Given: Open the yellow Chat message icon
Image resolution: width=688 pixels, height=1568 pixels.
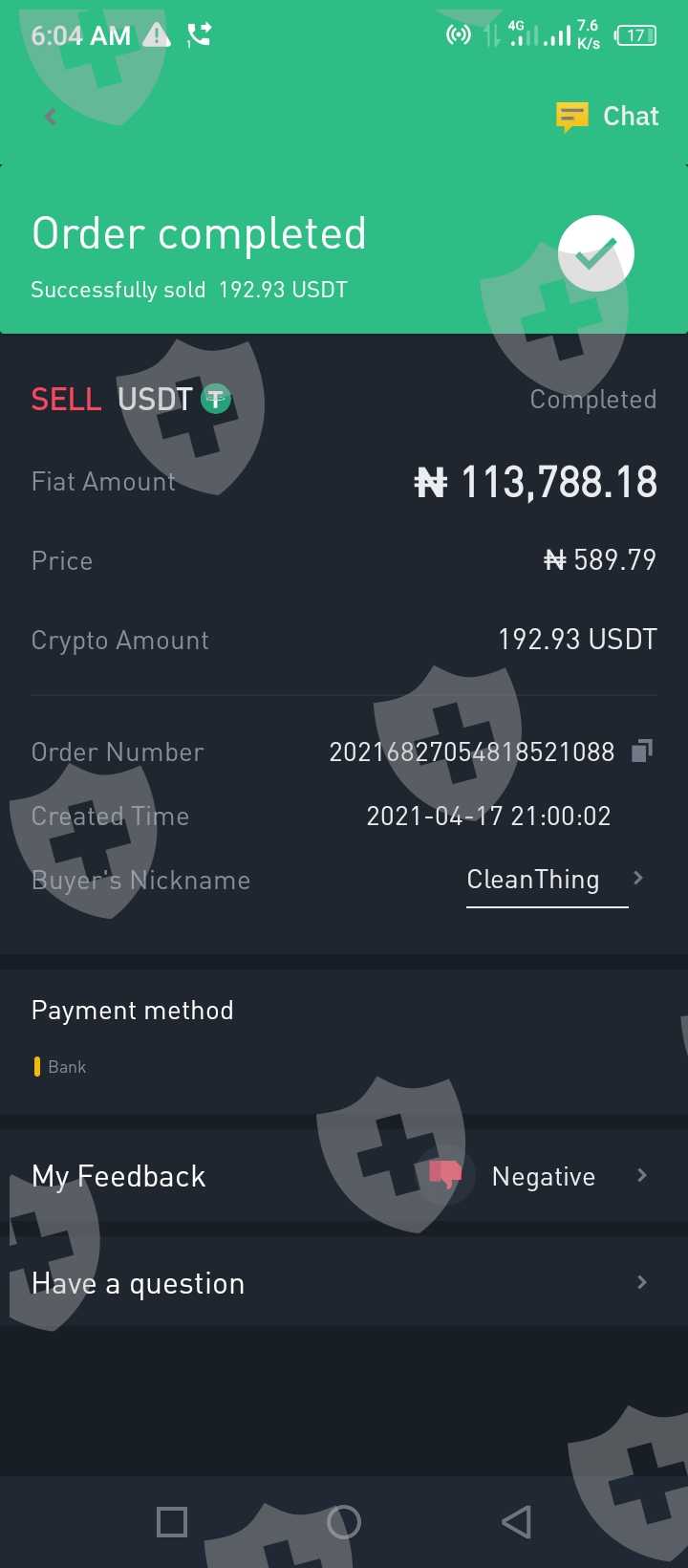Looking at the screenshot, I should pos(572,117).
